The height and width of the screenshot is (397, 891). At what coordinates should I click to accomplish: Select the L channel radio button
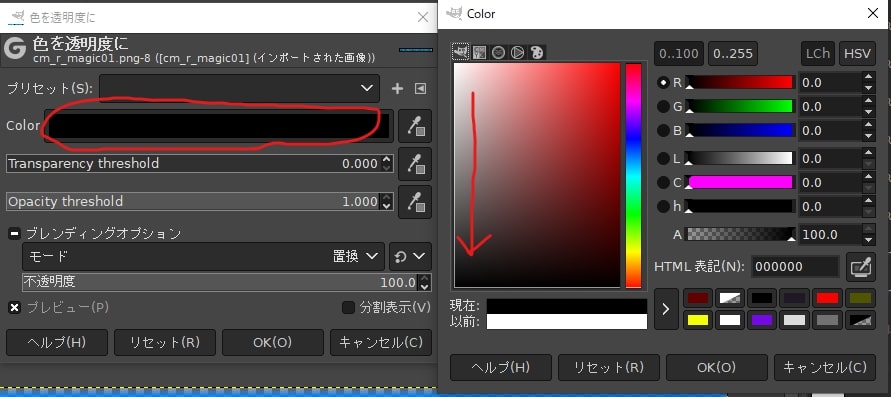point(663,158)
